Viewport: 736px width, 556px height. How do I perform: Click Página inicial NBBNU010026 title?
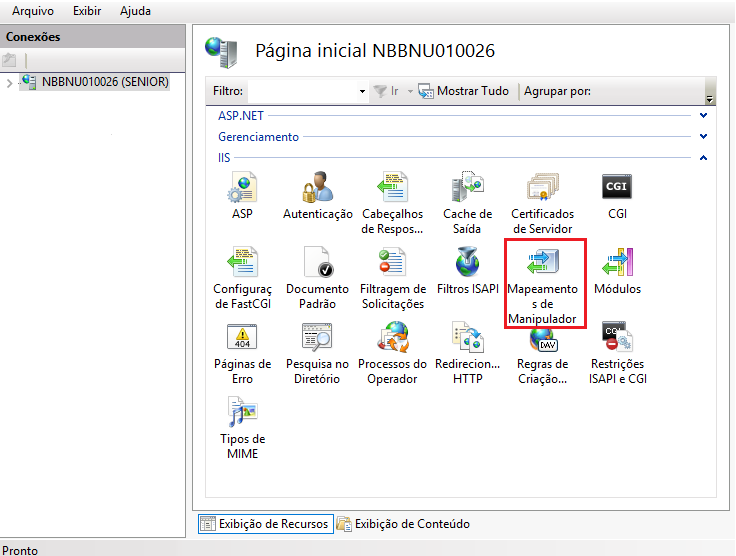[375, 51]
